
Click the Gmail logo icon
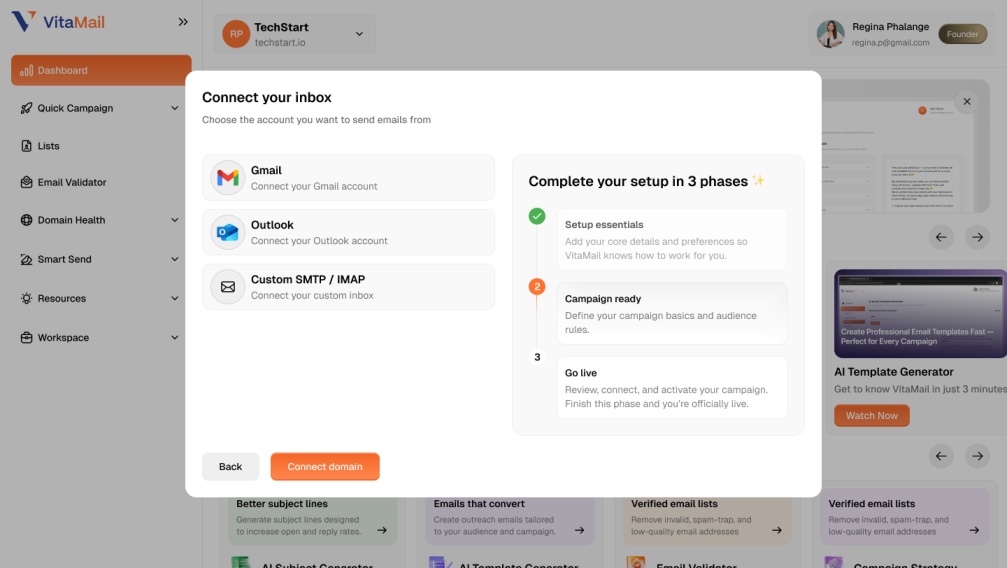(227, 177)
